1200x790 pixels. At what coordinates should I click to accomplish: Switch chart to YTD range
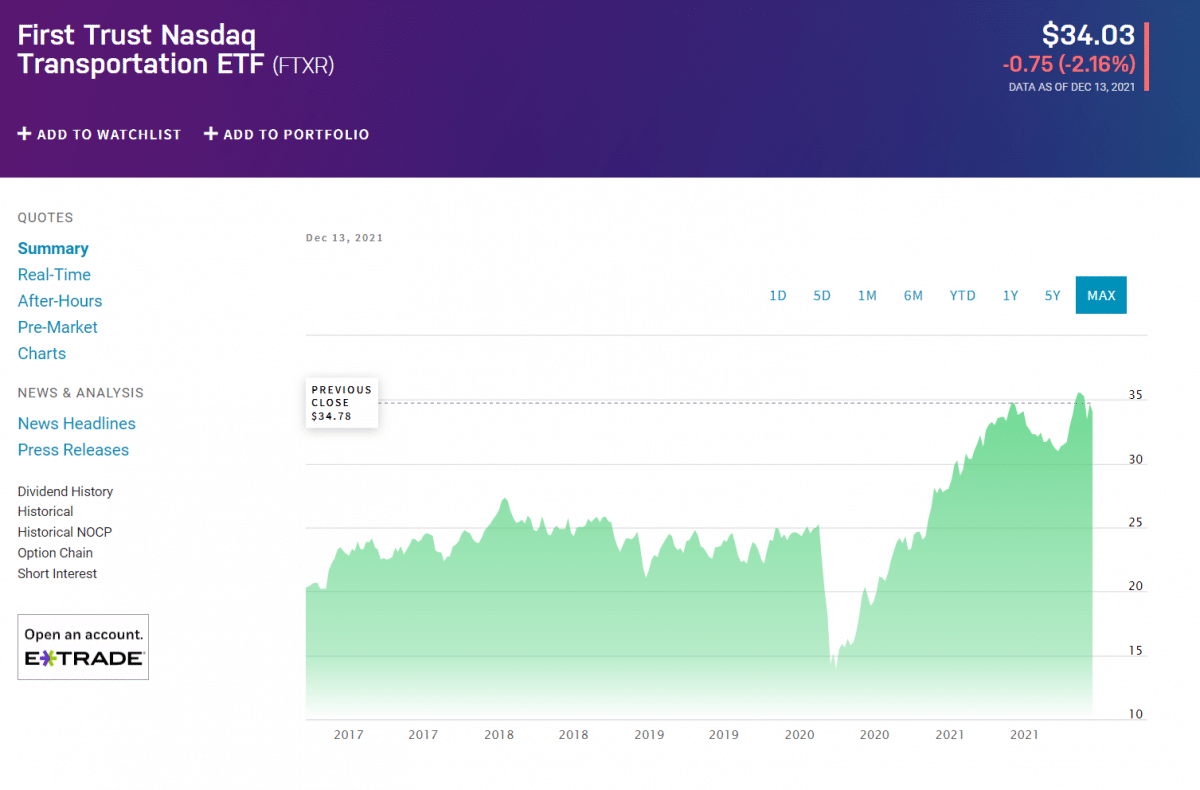coord(962,295)
